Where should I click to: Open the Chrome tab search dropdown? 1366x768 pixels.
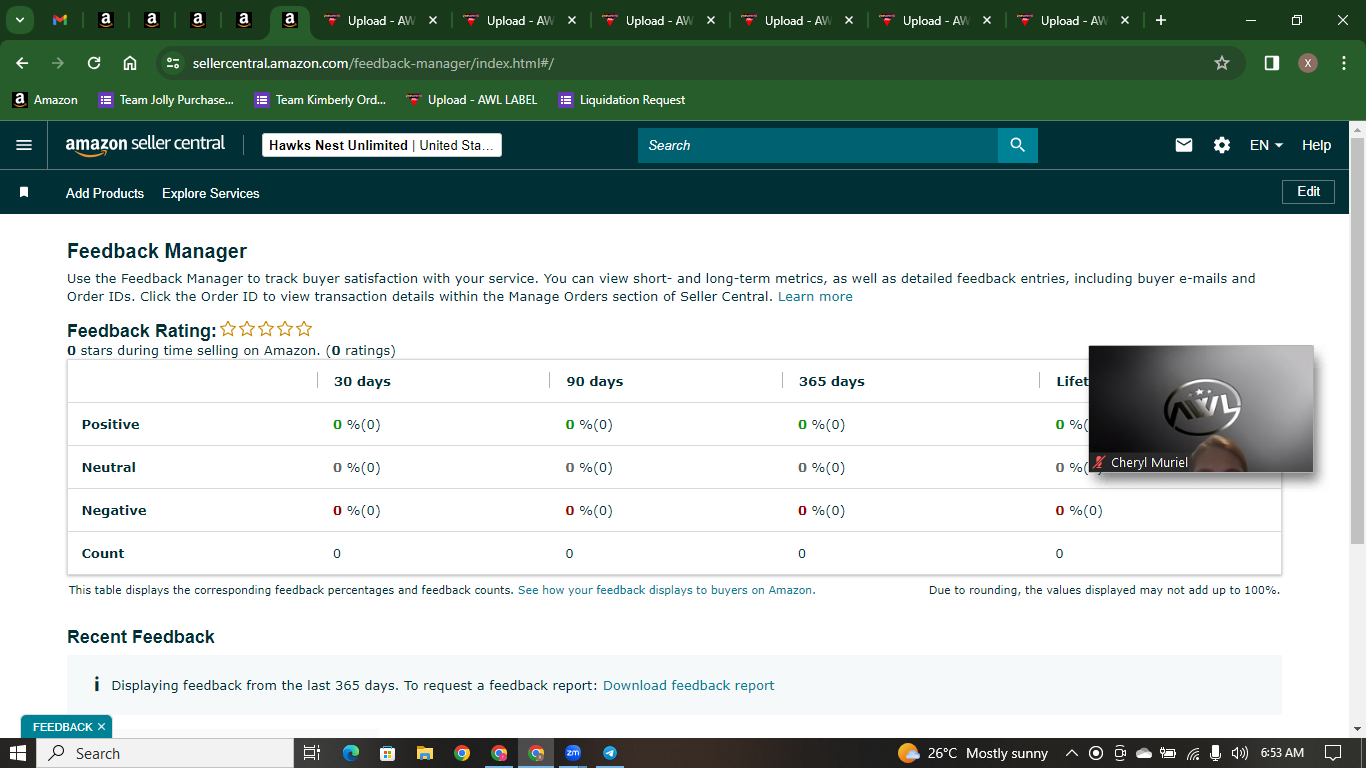click(x=19, y=20)
